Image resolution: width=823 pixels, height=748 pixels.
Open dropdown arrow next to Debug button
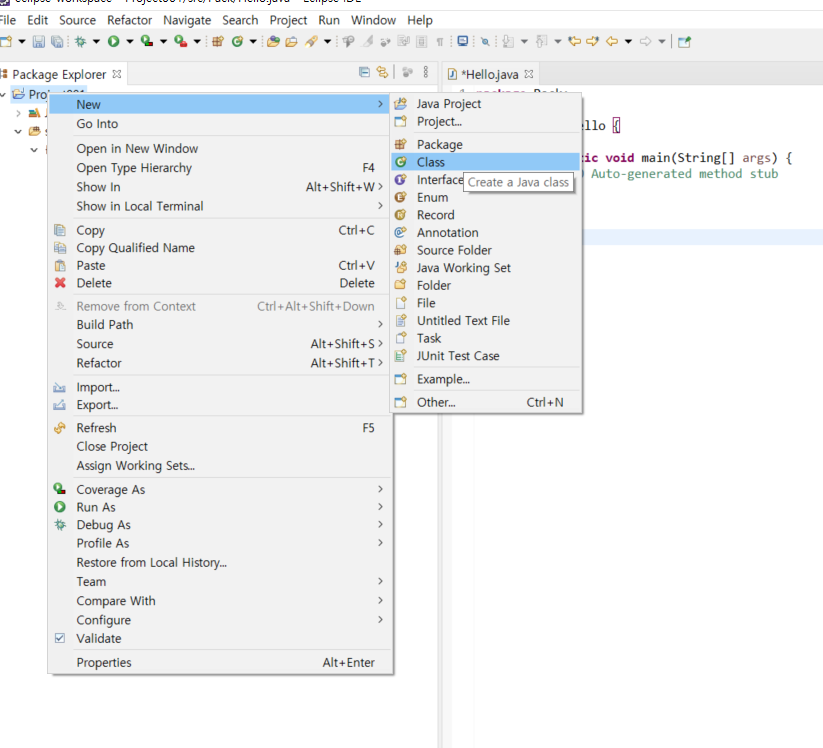pyautogui.click(x=96, y=41)
